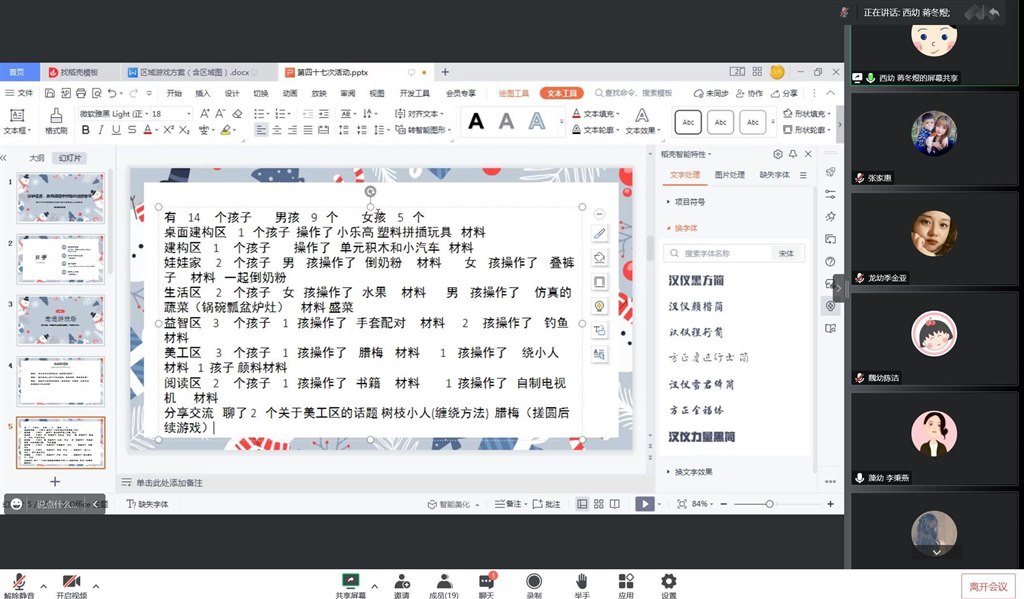Align text left
This screenshot has height=599, width=1024.
tap(261, 130)
